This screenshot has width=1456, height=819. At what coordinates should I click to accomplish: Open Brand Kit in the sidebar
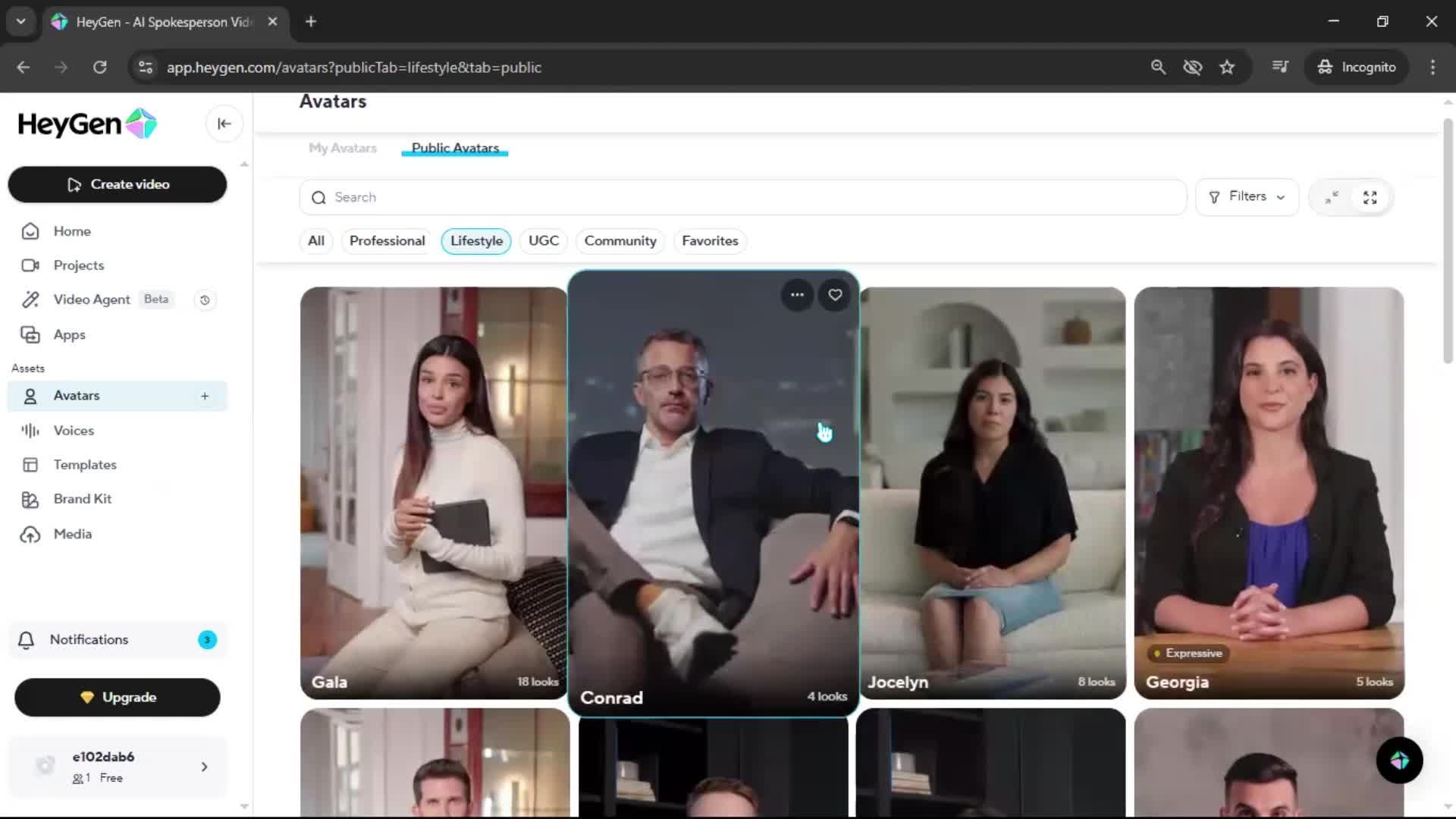point(82,499)
